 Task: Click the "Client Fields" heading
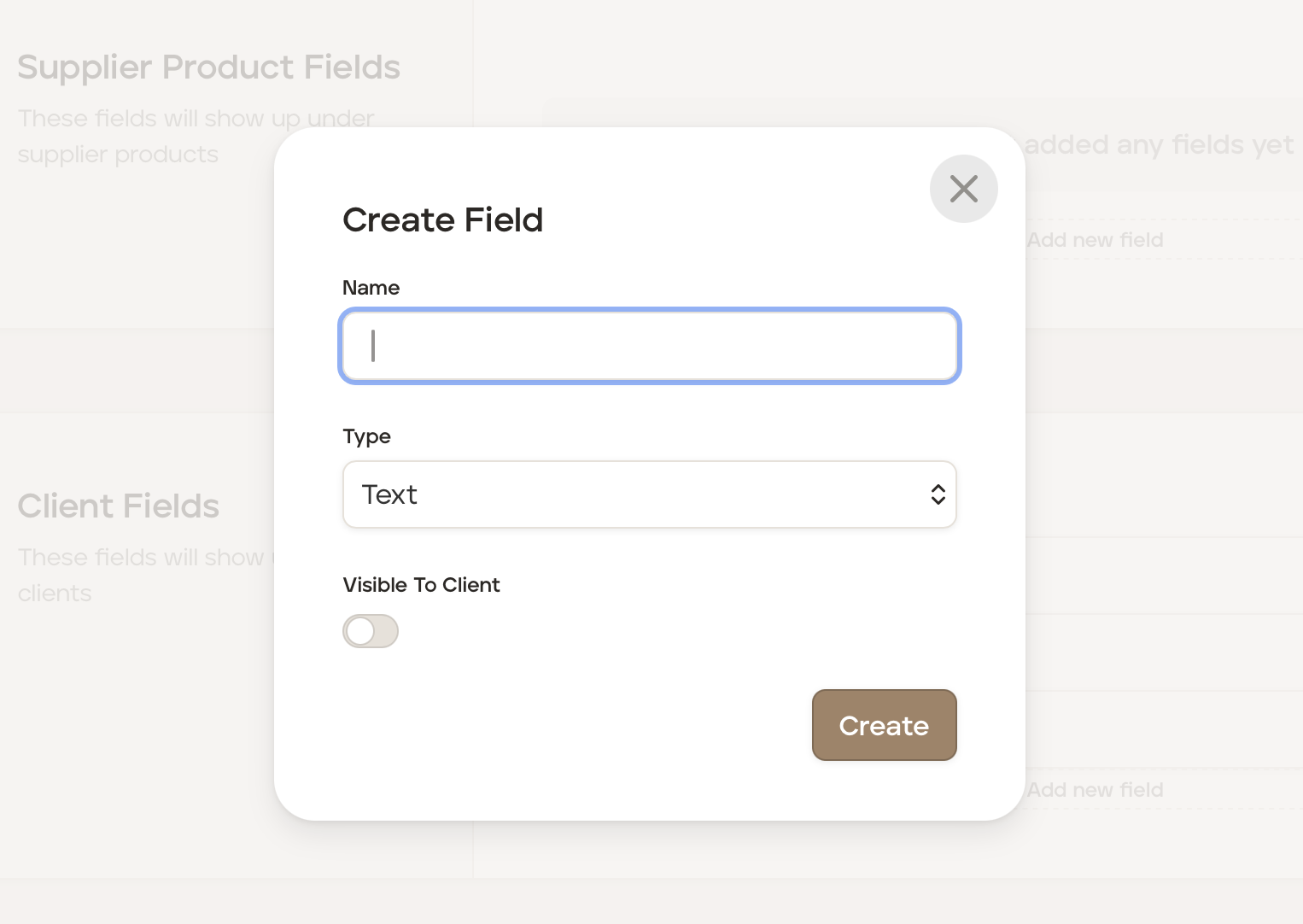[119, 506]
